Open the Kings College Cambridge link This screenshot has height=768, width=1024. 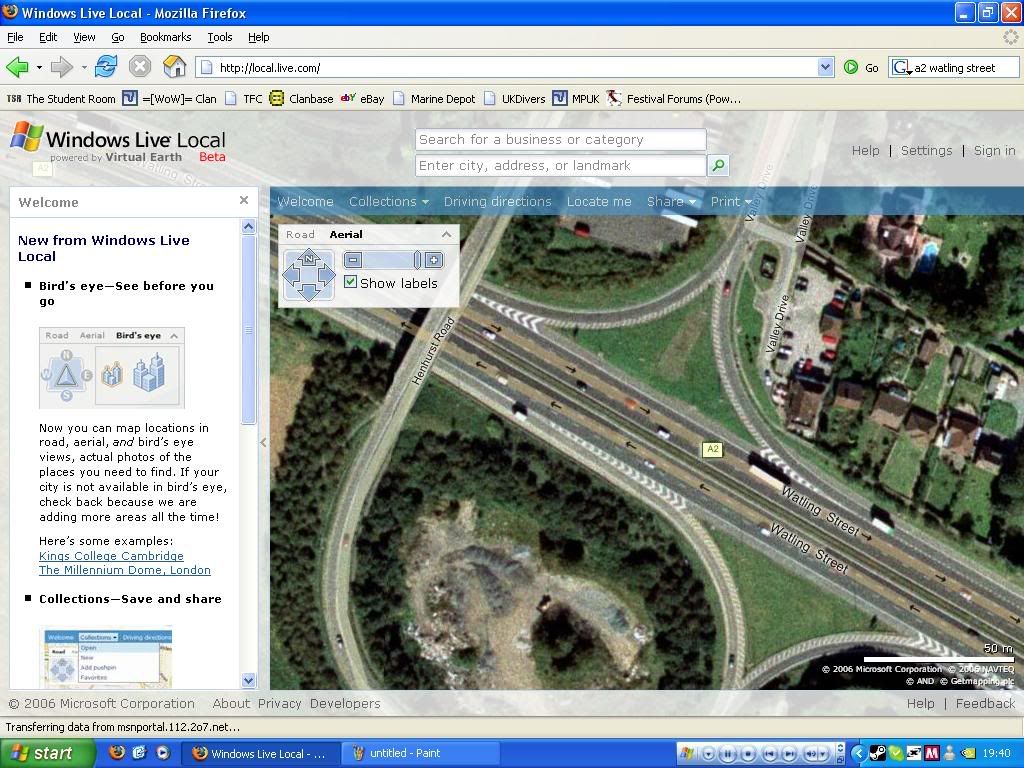pyautogui.click(x=111, y=556)
